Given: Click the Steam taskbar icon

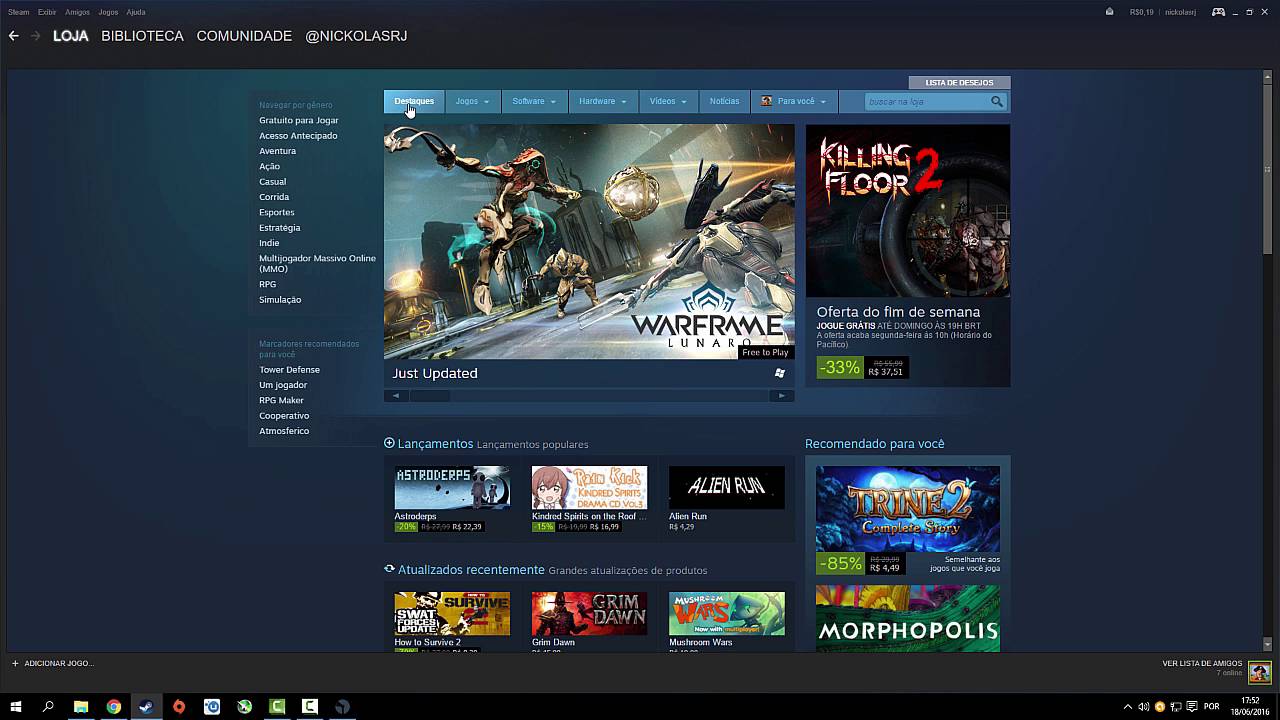Looking at the screenshot, I should 146,706.
